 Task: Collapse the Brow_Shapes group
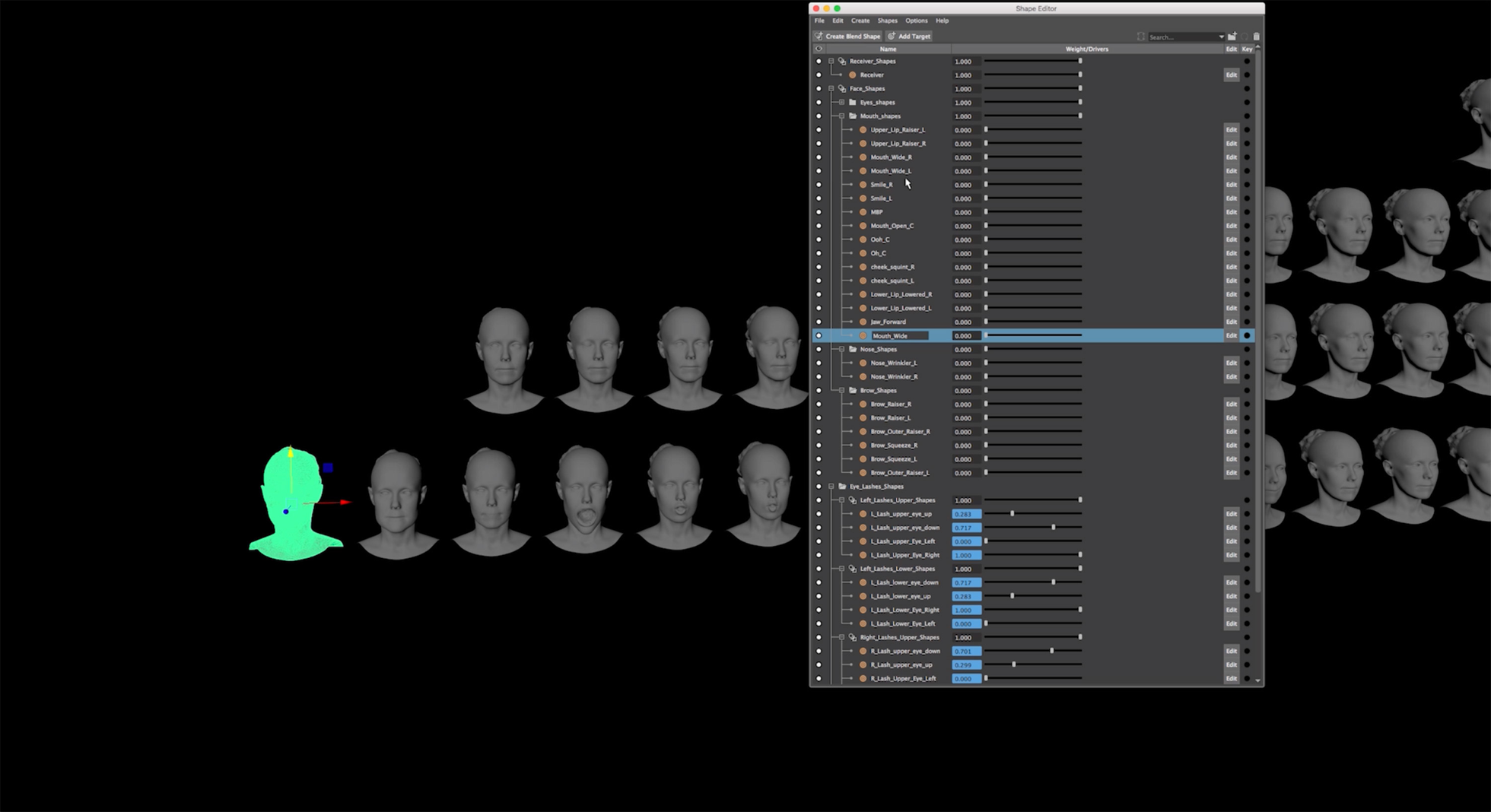pos(841,391)
